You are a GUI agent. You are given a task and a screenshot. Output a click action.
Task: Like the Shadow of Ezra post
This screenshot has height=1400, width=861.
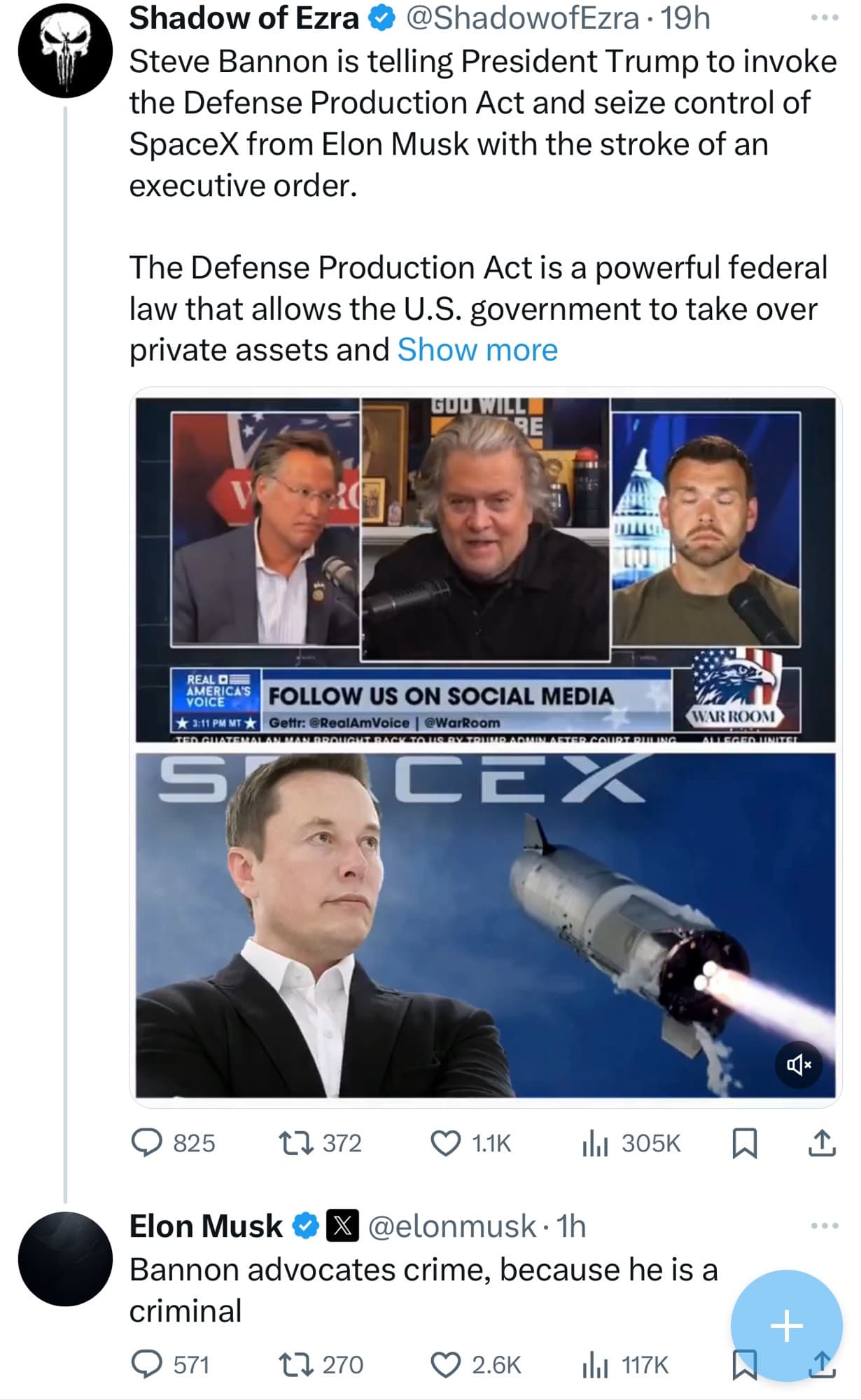click(x=470, y=1144)
